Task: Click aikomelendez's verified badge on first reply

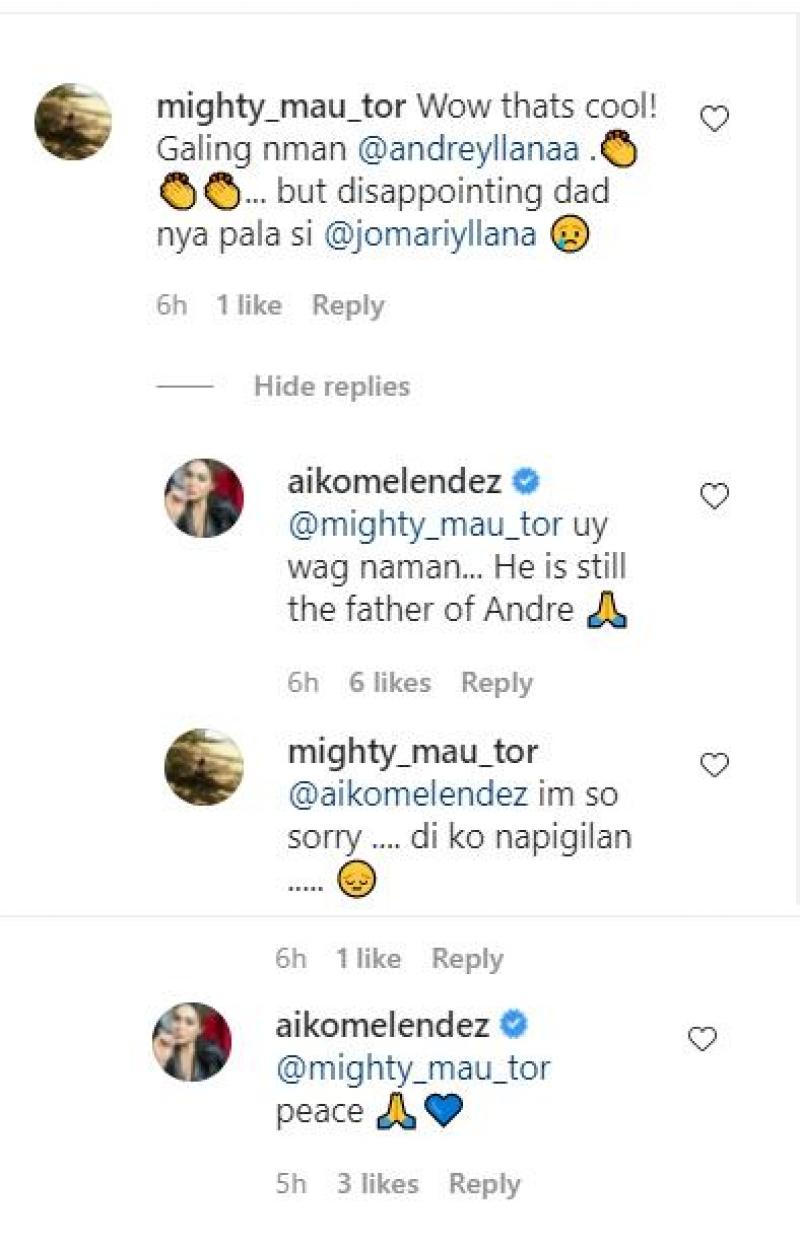Action: pos(526,483)
